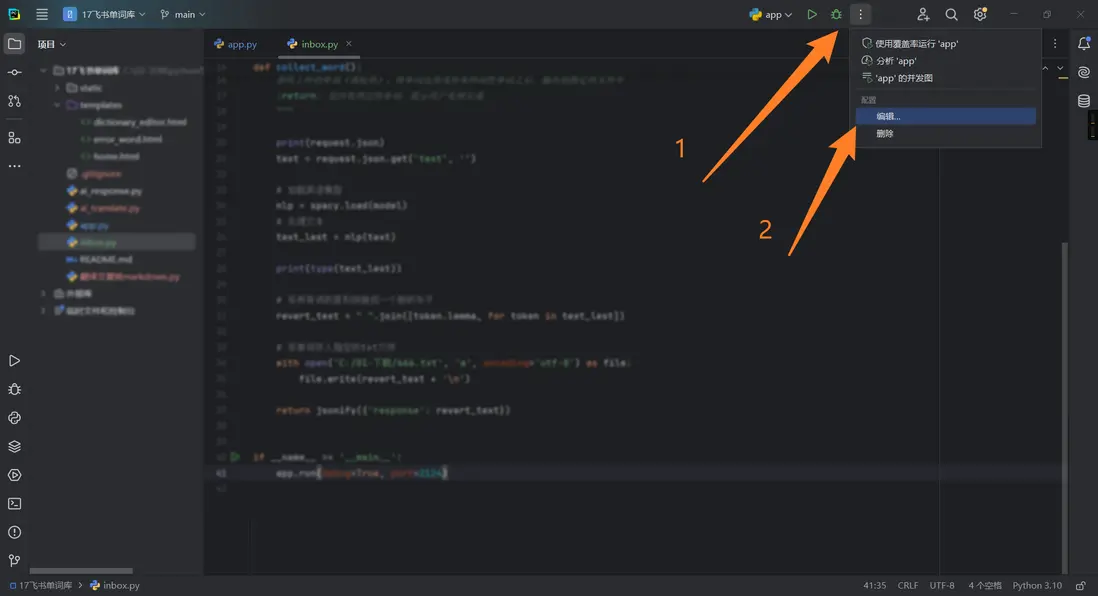1098x596 pixels.
Task: Show more tool windows via left ellipsis
Action: point(14,167)
